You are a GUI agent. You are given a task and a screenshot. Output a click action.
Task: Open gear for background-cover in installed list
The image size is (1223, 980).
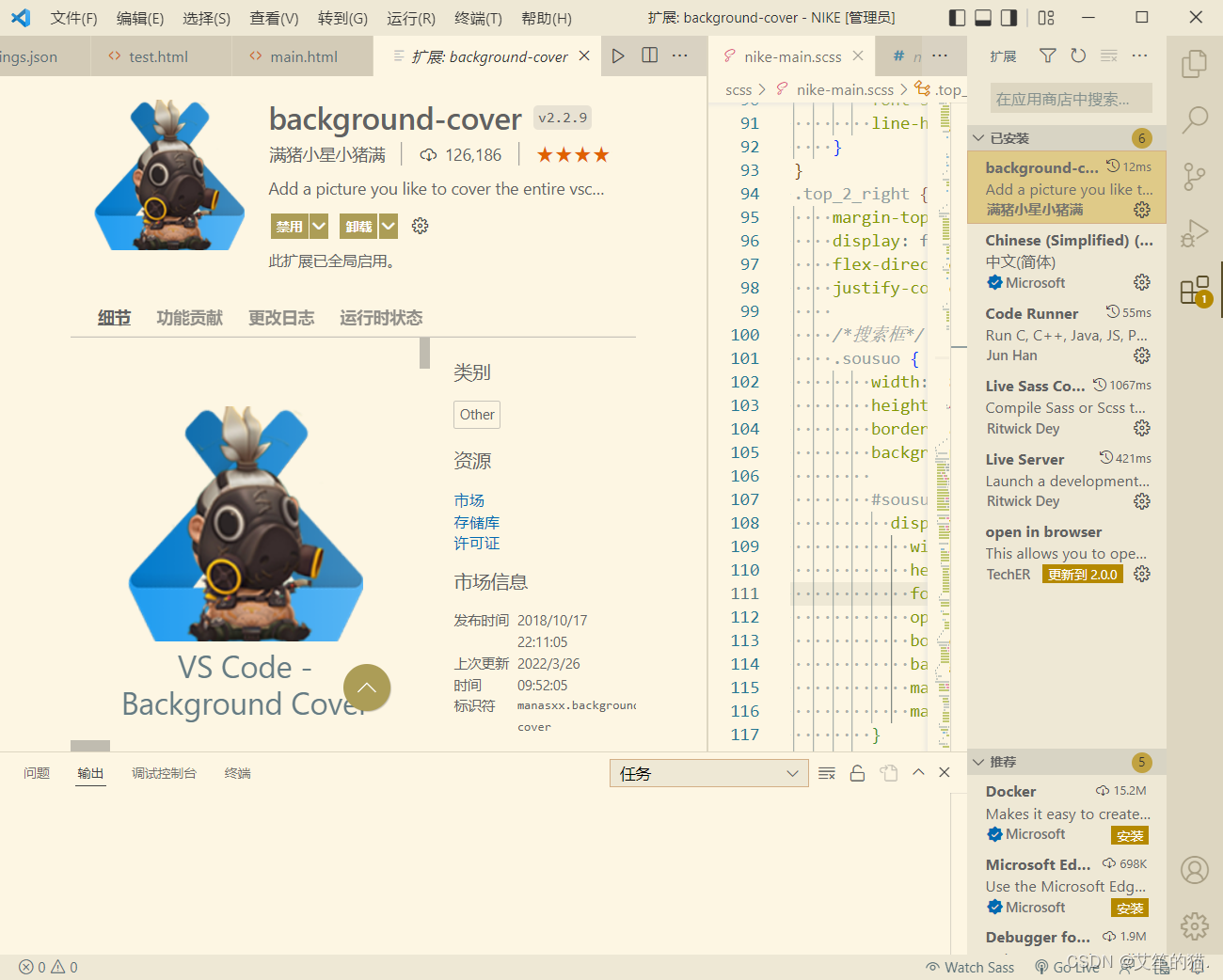coord(1142,209)
